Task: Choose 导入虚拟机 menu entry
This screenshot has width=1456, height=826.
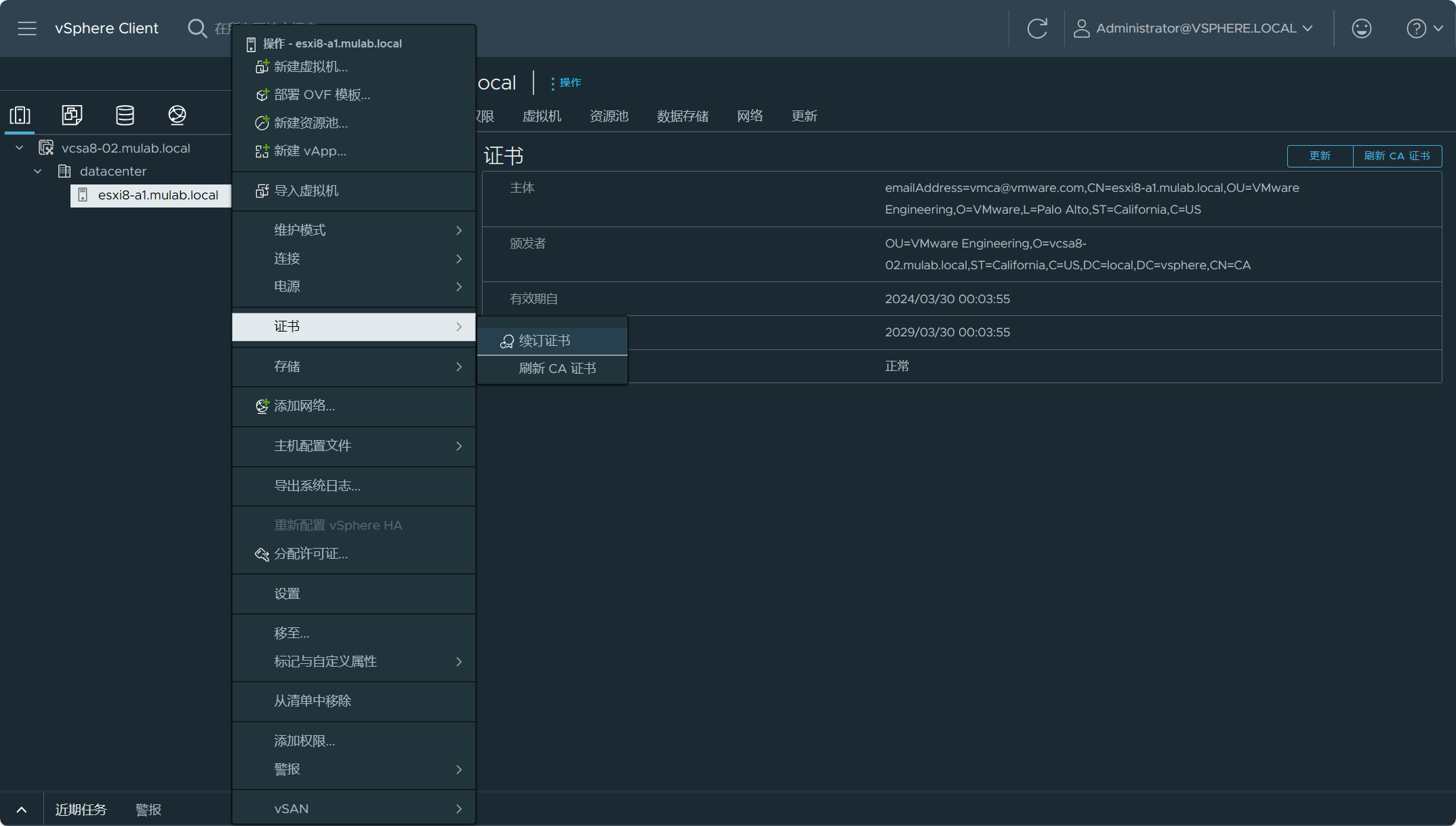Action: pyautogui.click(x=354, y=191)
